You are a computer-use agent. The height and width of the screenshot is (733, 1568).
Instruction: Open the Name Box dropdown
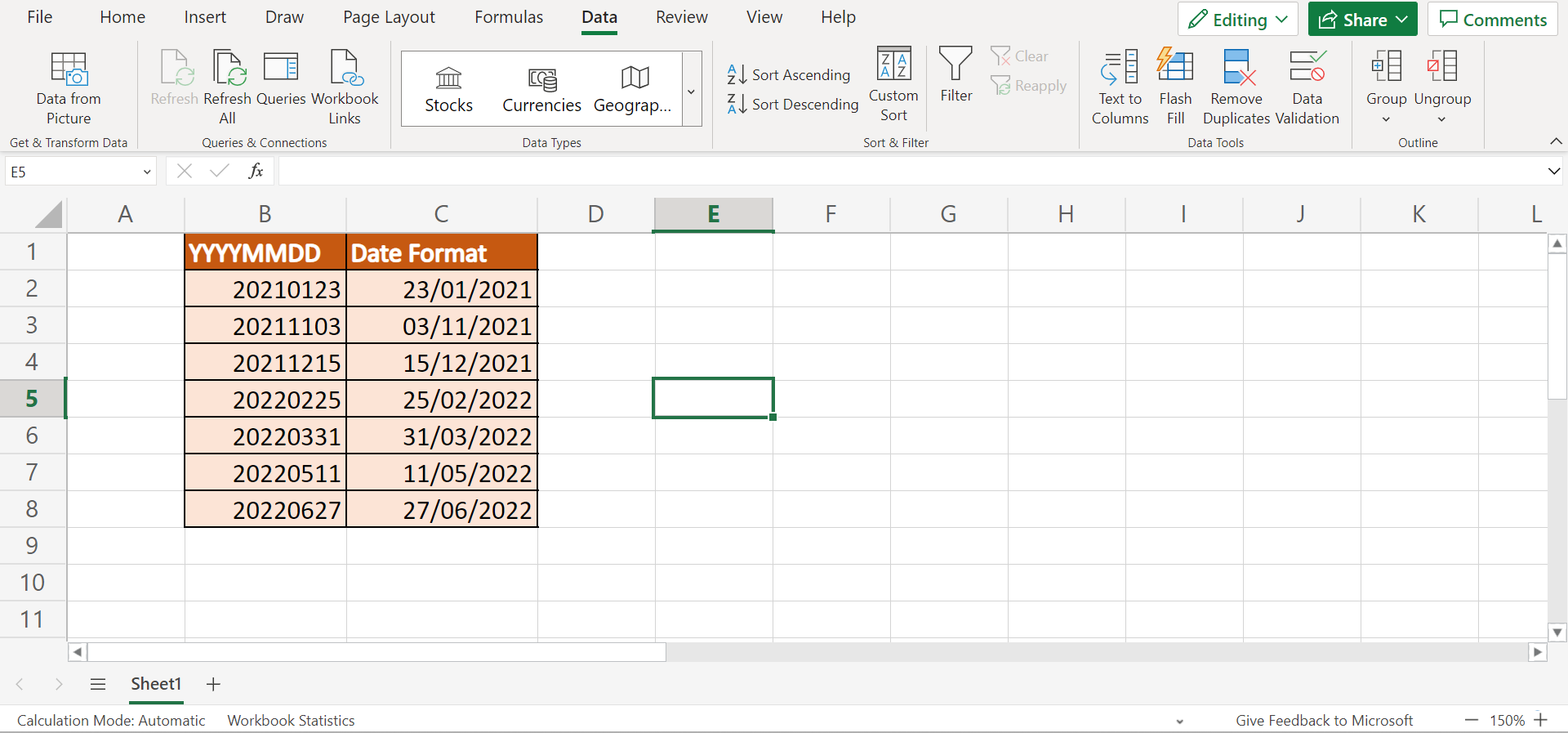[147, 172]
